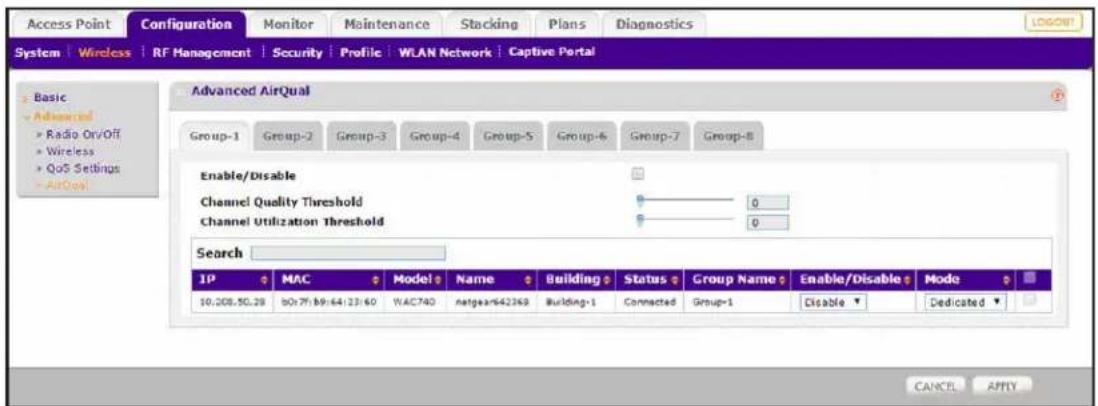Open RF Management submenu

point(201,52)
